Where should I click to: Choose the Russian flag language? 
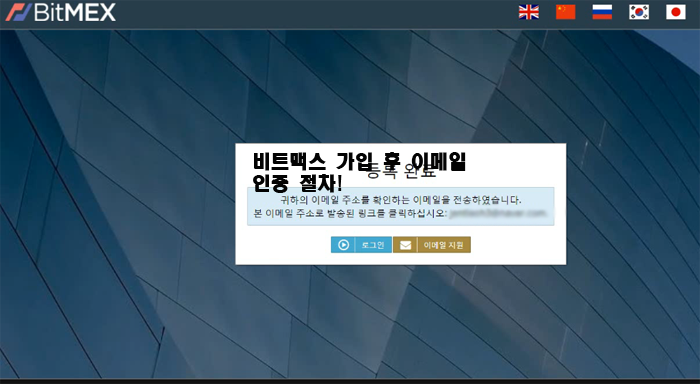click(602, 12)
